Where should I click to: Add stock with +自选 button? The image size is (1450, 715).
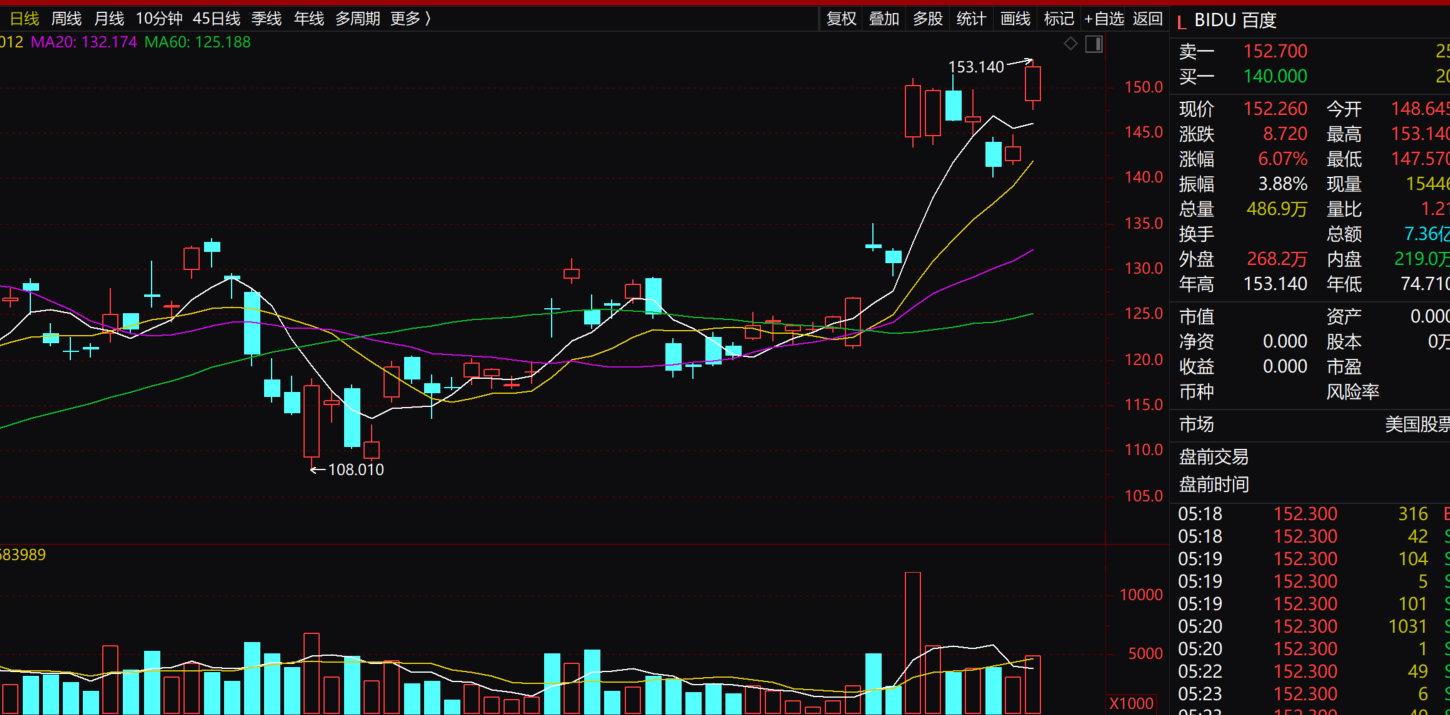[1104, 18]
